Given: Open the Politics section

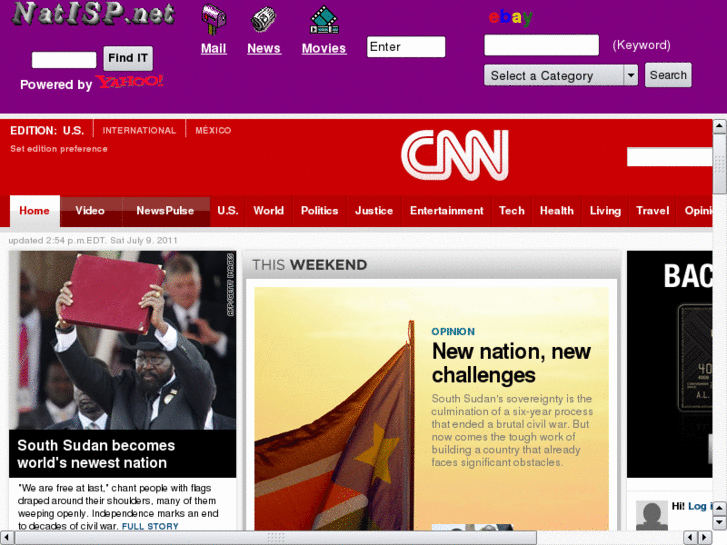Looking at the screenshot, I should [x=319, y=211].
